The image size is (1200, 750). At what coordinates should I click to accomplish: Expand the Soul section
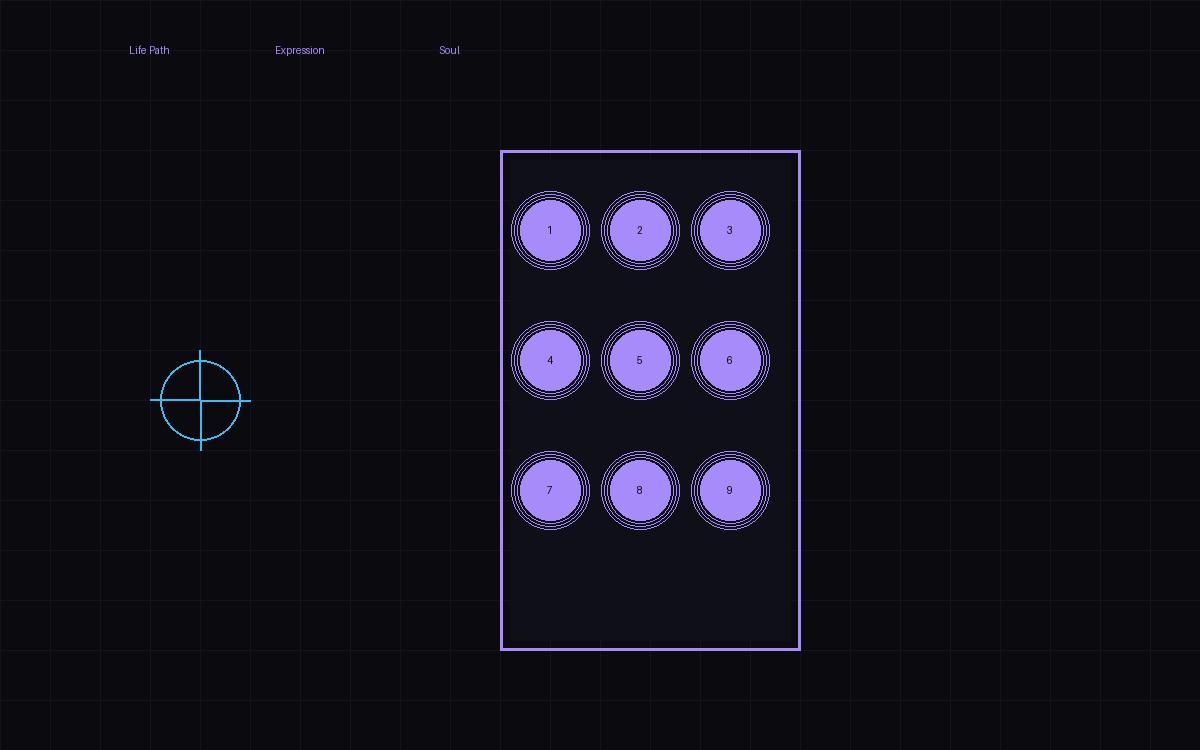(448, 50)
